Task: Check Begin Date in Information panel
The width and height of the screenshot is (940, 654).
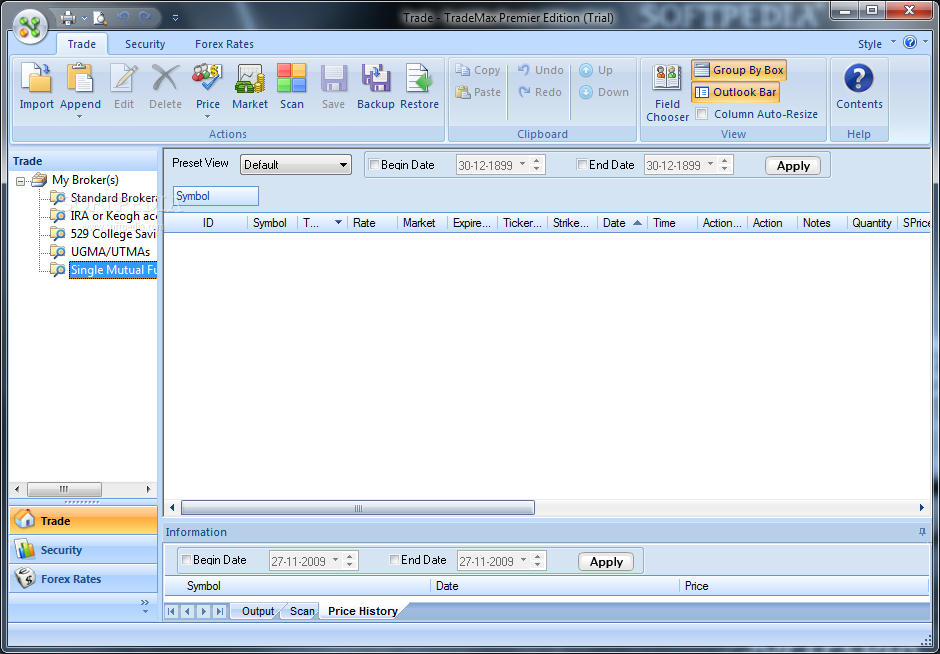Action: [186, 560]
